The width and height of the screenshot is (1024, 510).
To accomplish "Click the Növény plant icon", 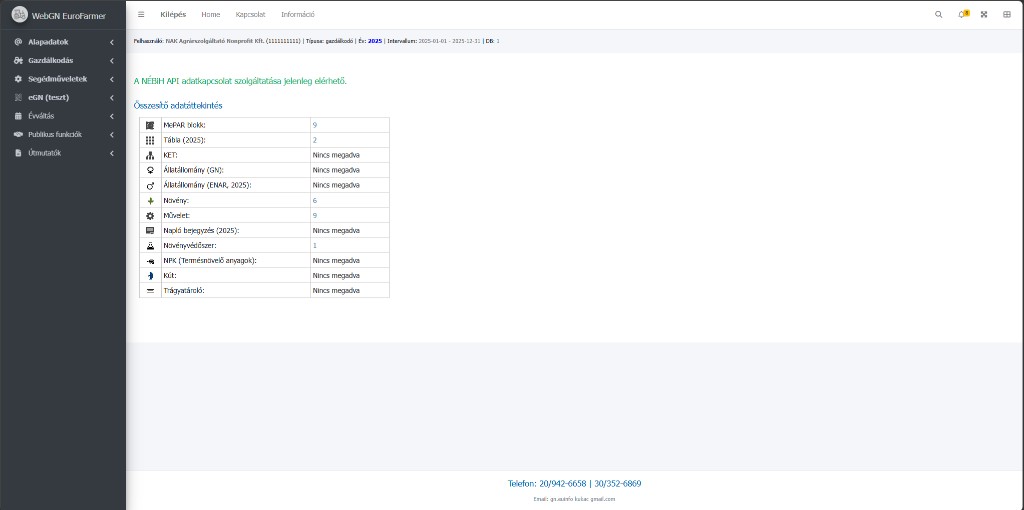I will (150, 200).
